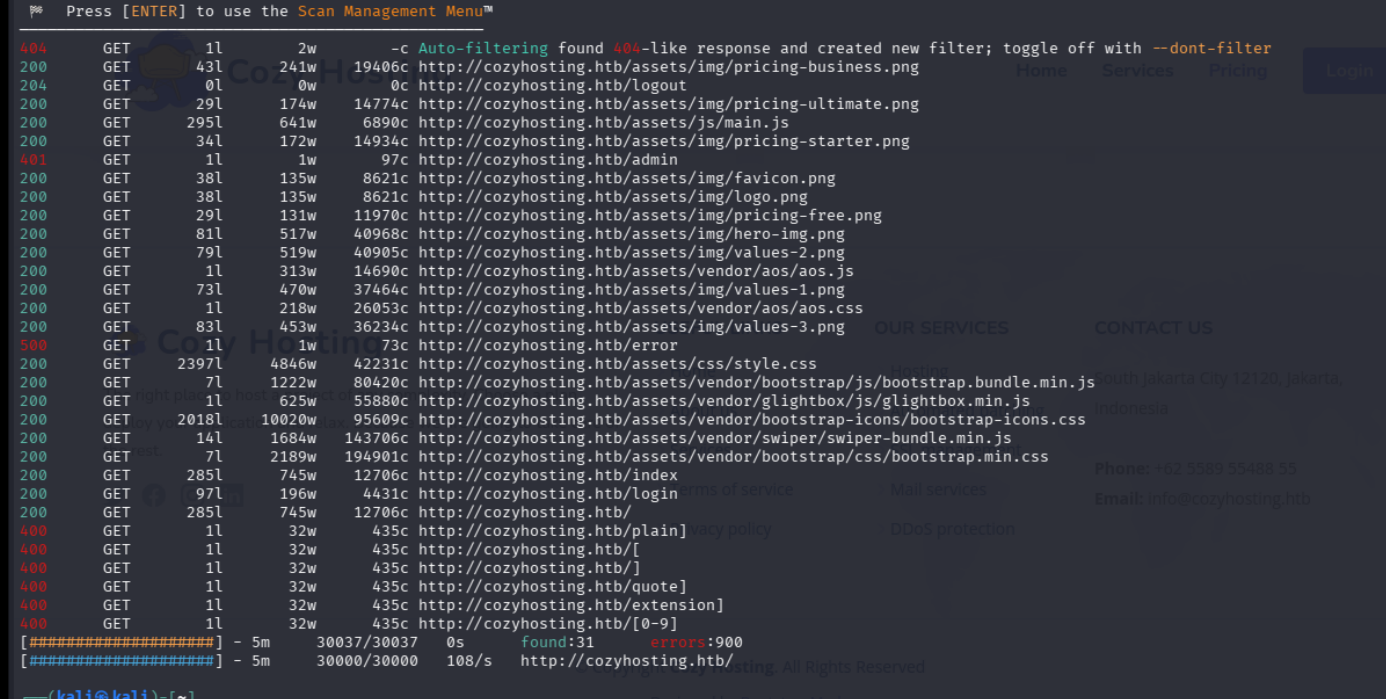Click the orange scan progress bar
The image size is (1386, 699).
coord(121,642)
